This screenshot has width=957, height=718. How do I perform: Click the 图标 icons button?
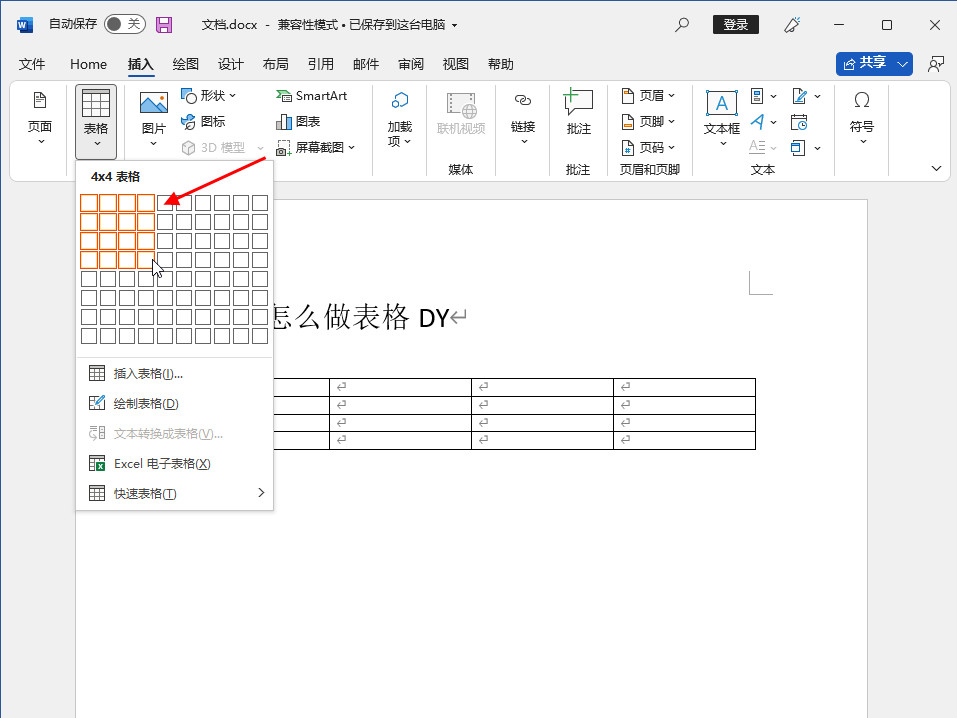click(x=203, y=121)
